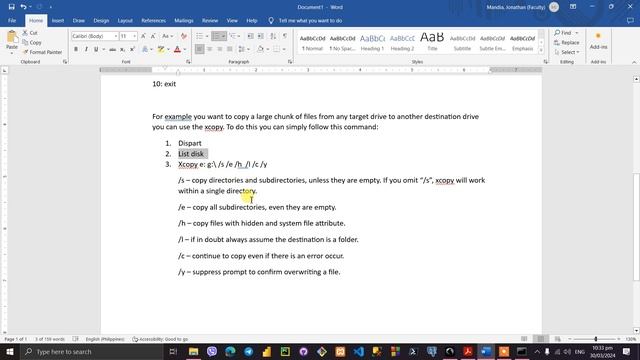Open the Paragraph dialog box launcher
Image resolution: width=640 pixels, height=360 pixels.
click(290, 62)
